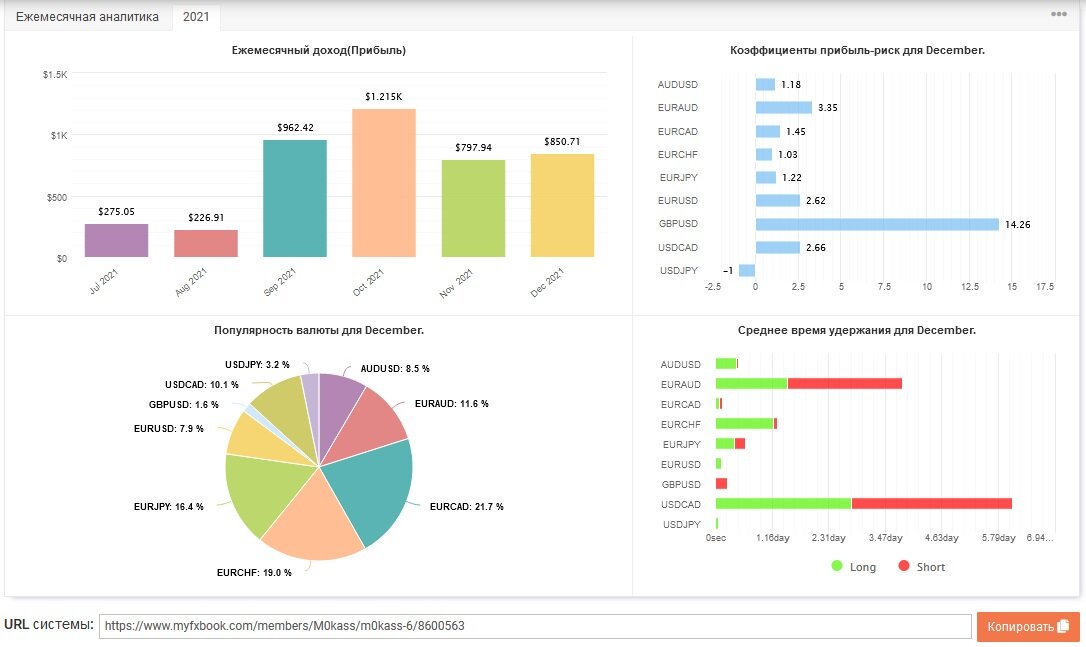The height and width of the screenshot is (647, 1086).
Task: Click the $226.91 value label
Action: [x=206, y=218]
